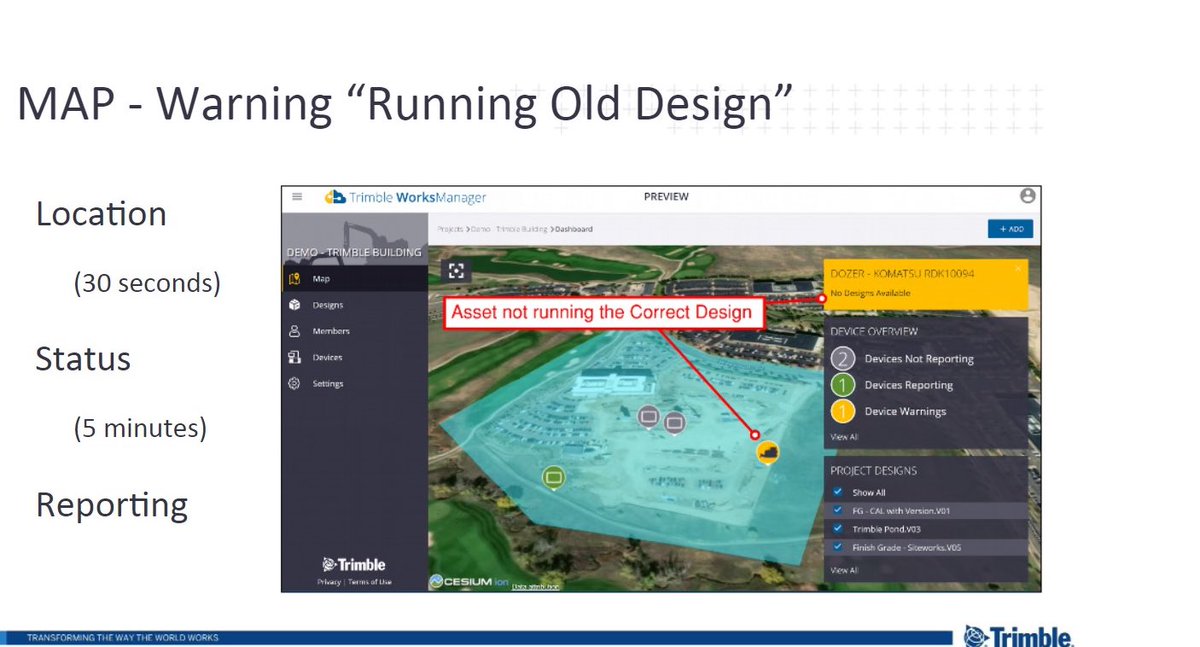
Task: Click the No Designs Available text
Action: coord(870,293)
